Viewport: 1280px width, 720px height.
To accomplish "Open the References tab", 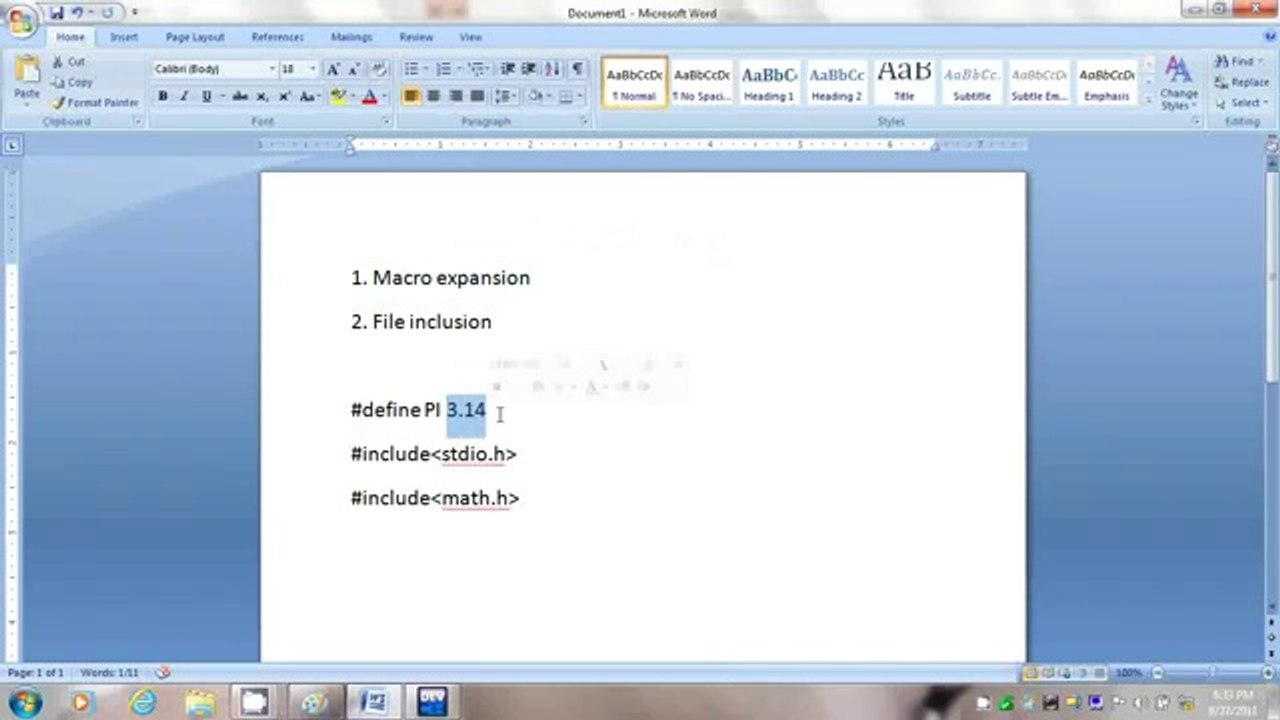I will coord(277,37).
